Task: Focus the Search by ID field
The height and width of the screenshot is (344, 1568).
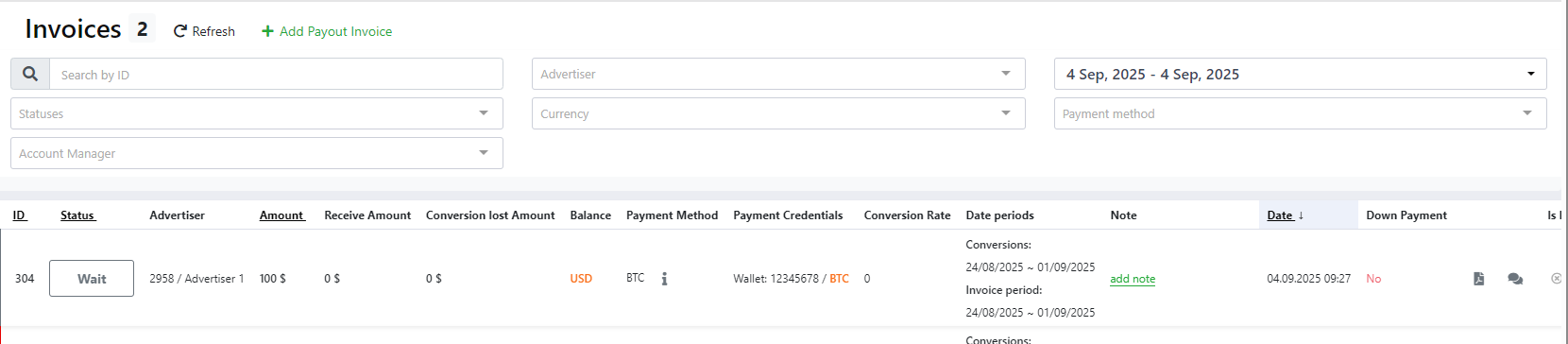Action: [276, 74]
